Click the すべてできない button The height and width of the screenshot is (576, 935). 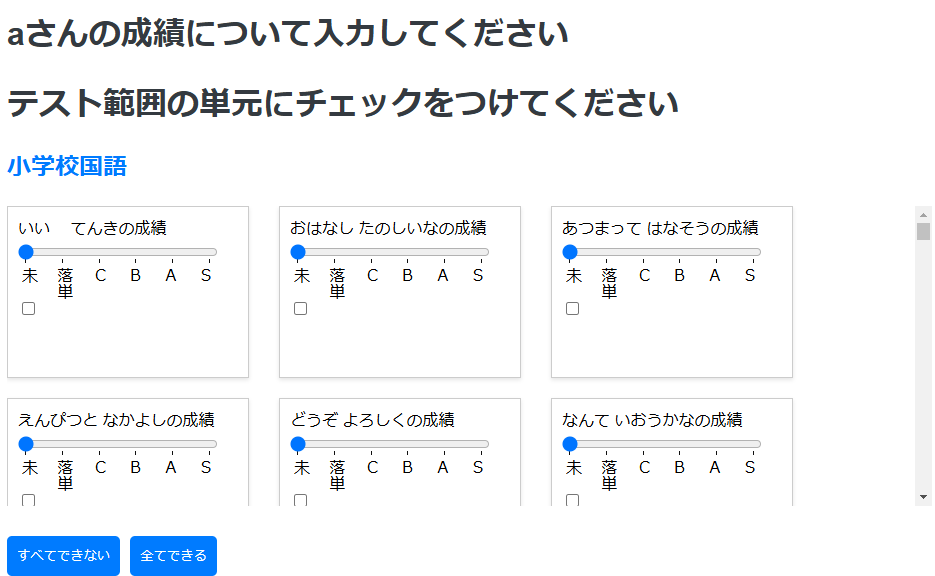click(64, 556)
